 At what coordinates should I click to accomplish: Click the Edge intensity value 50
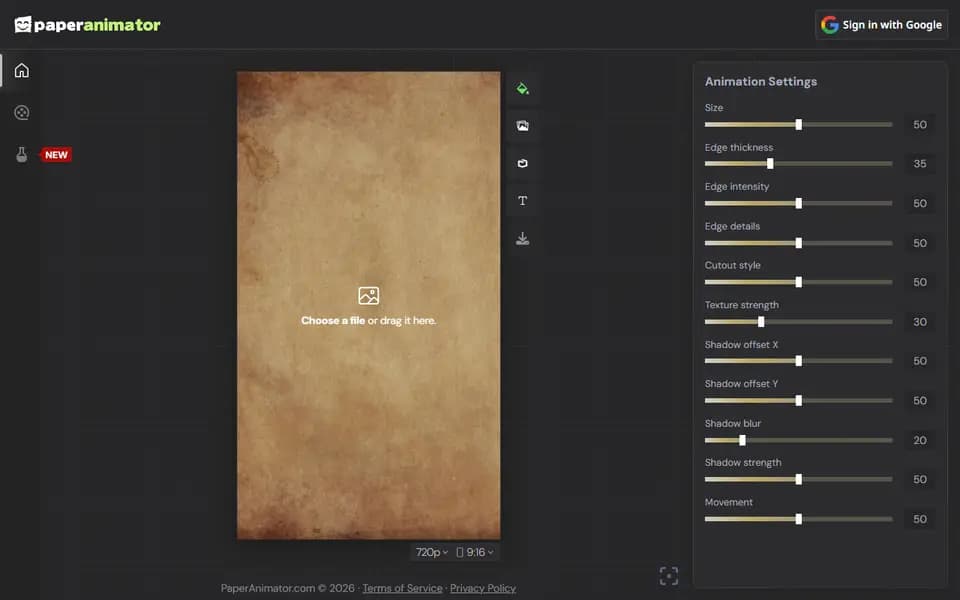tap(920, 203)
